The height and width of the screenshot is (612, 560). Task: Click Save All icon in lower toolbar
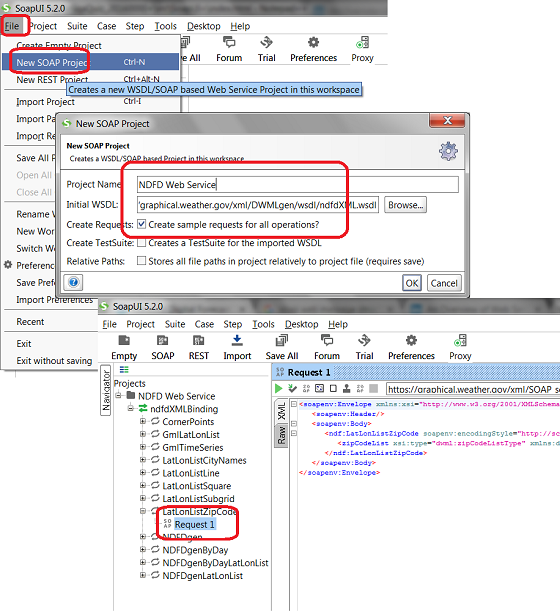coord(281,340)
